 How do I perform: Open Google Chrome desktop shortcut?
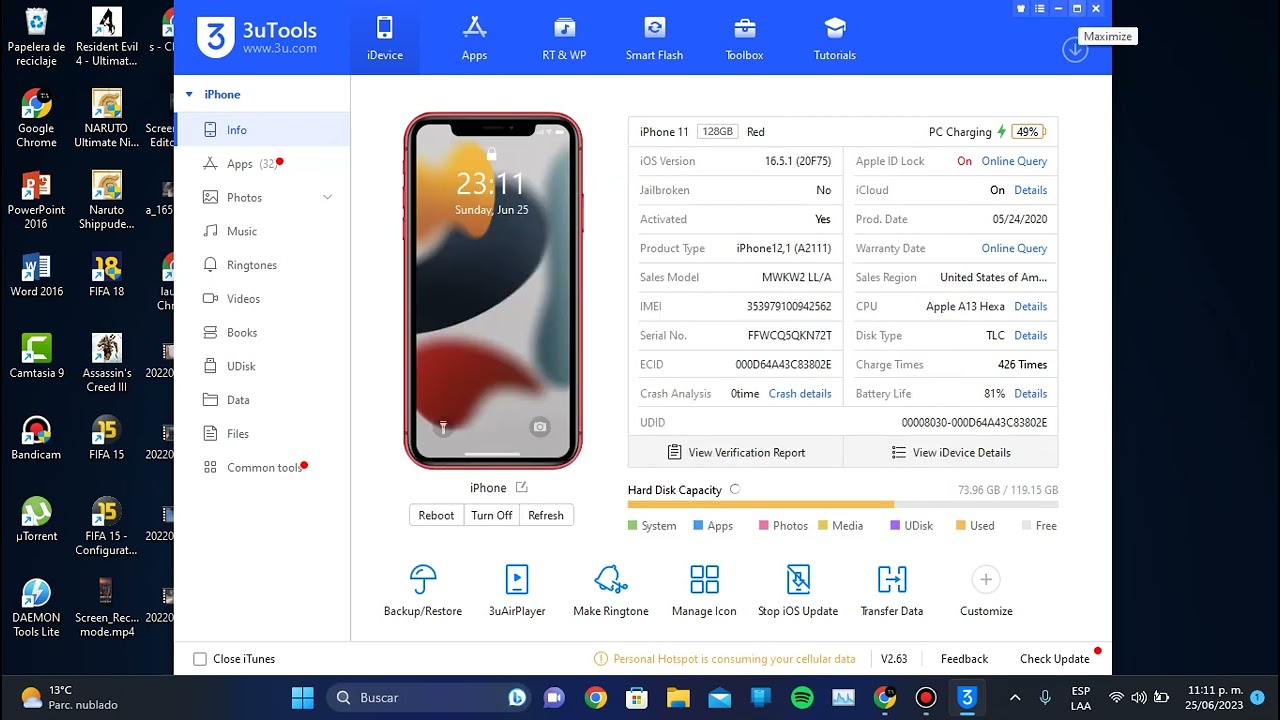coord(36,118)
